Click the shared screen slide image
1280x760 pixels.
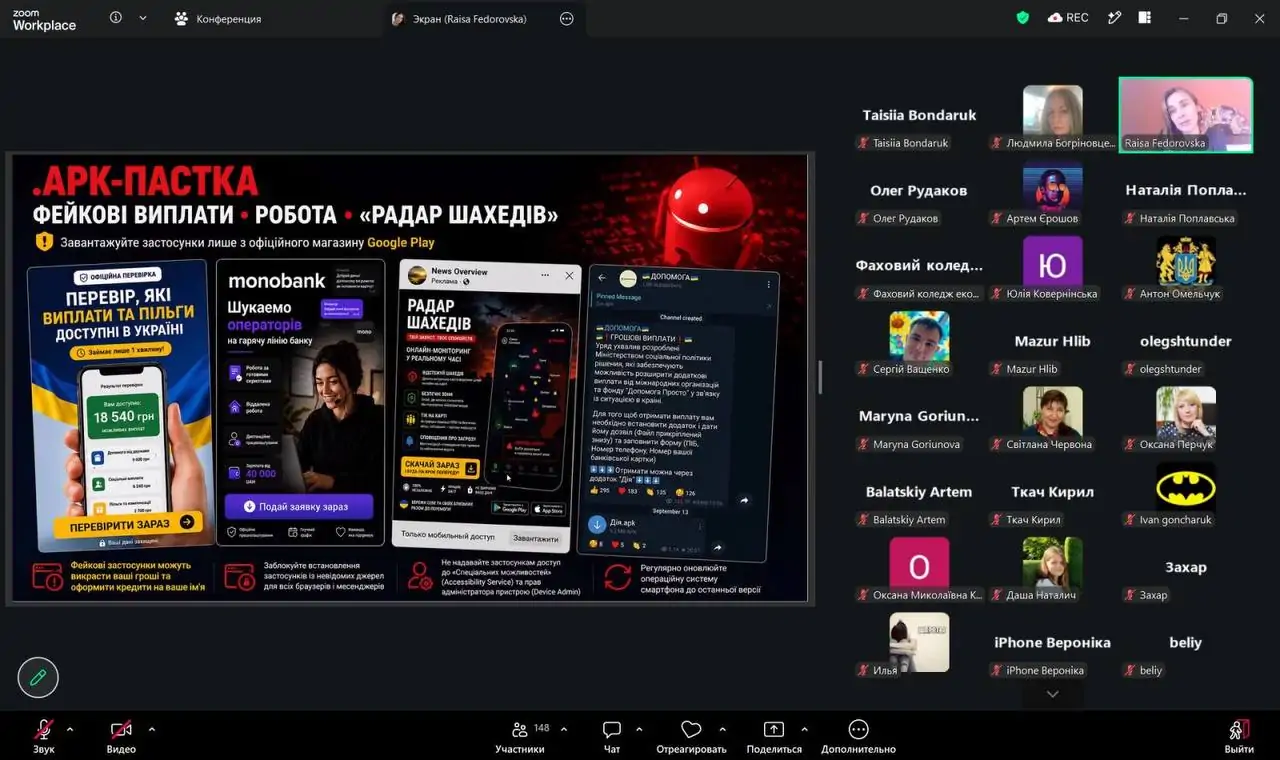click(410, 378)
